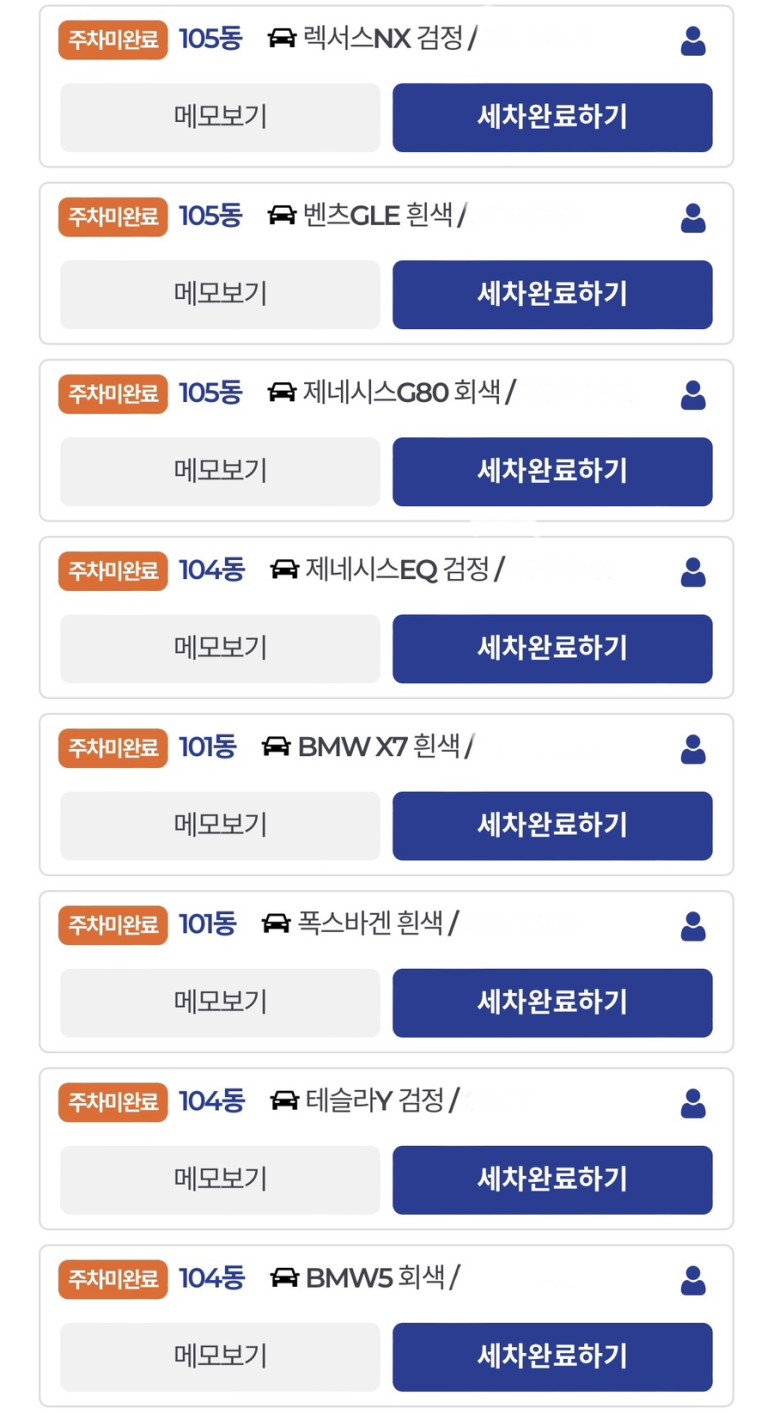
Task: Tap the person icon on 폭스바겐 row
Action: 692,926
